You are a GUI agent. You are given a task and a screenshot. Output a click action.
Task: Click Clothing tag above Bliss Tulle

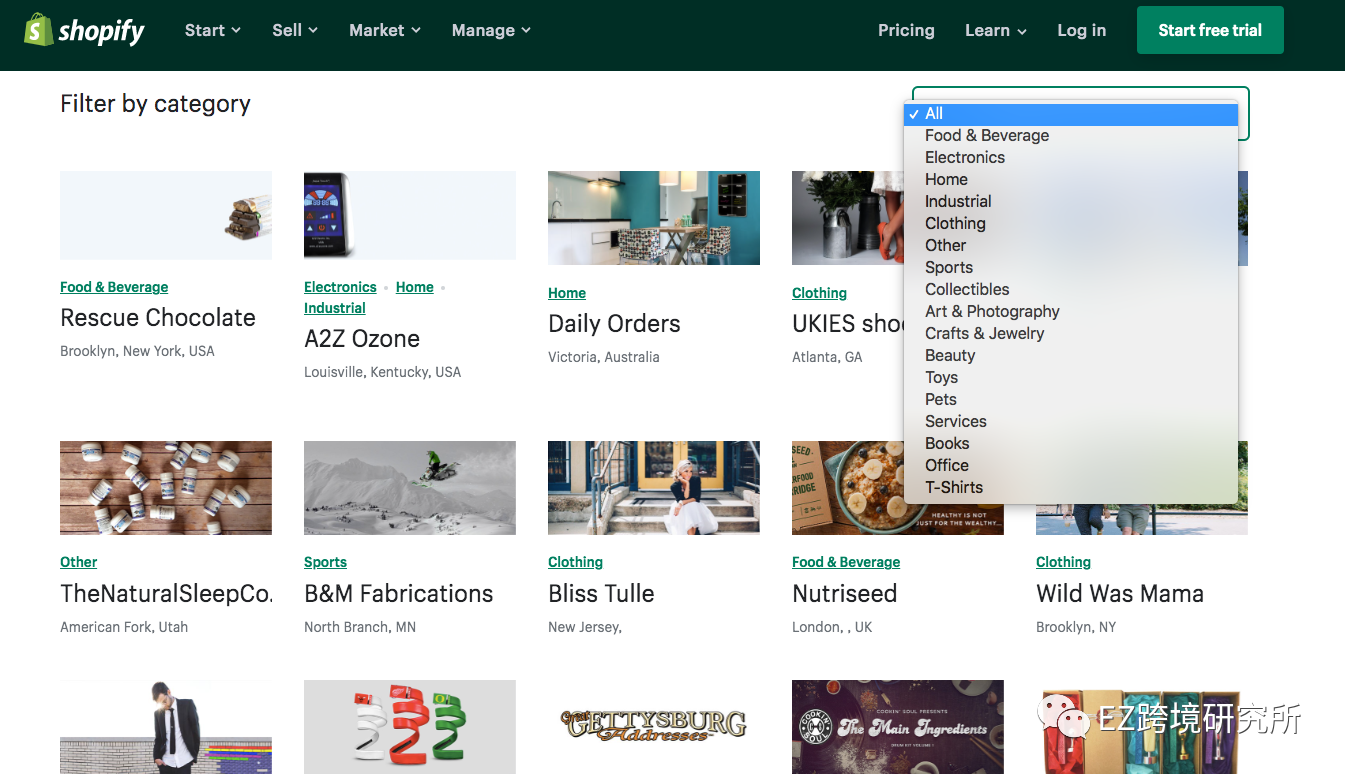point(575,562)
